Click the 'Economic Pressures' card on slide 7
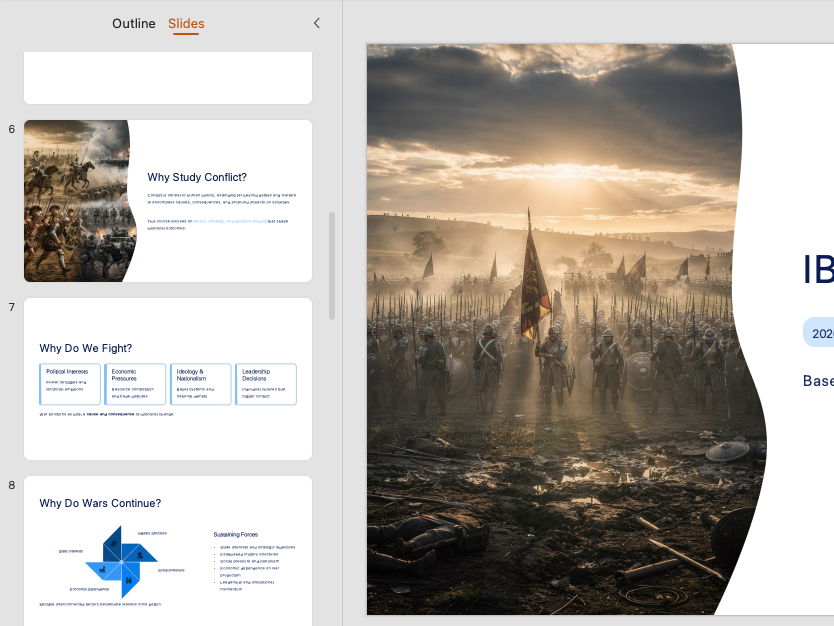 pyautogui.click(x=136, y=384)
